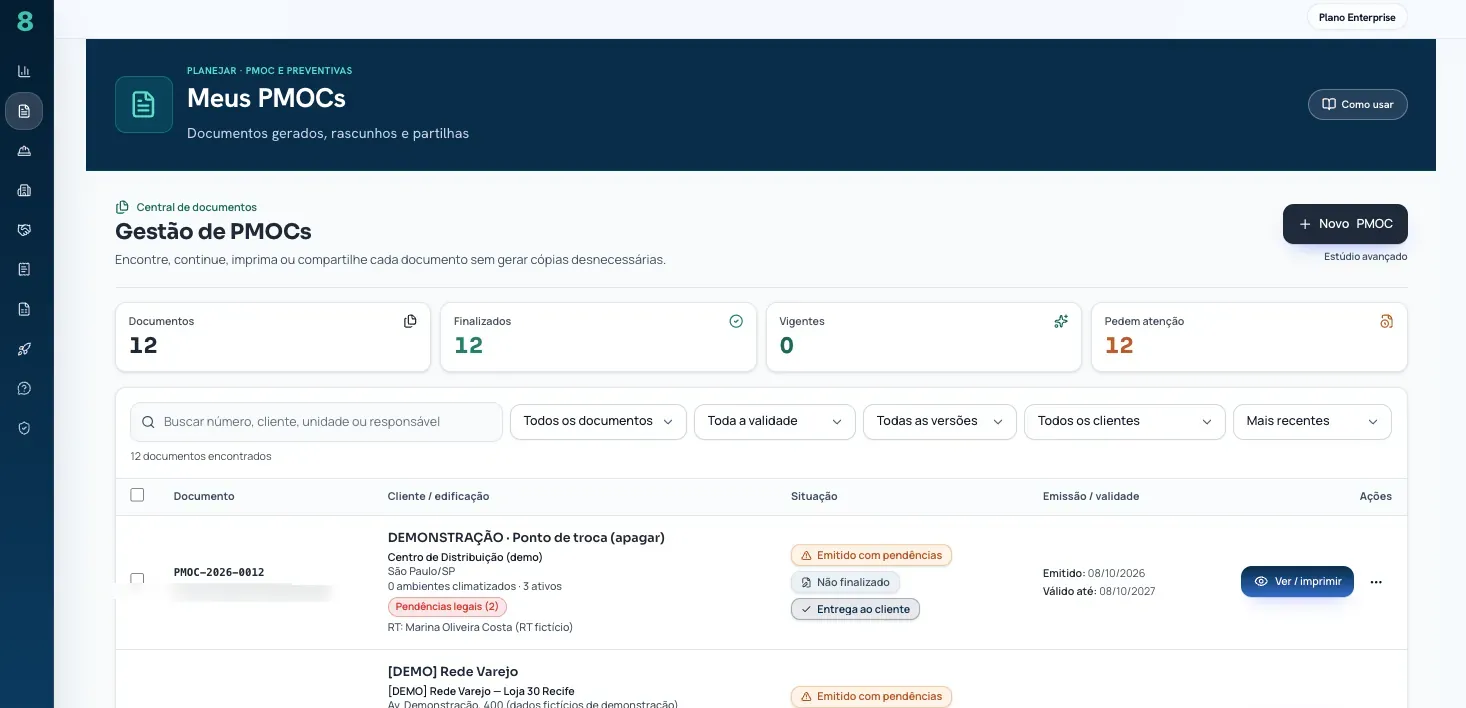Viewport: 1466px width, 708px height.
Task: Click RT: Marina Oliveira Costa text
Action: click(480, 627)
